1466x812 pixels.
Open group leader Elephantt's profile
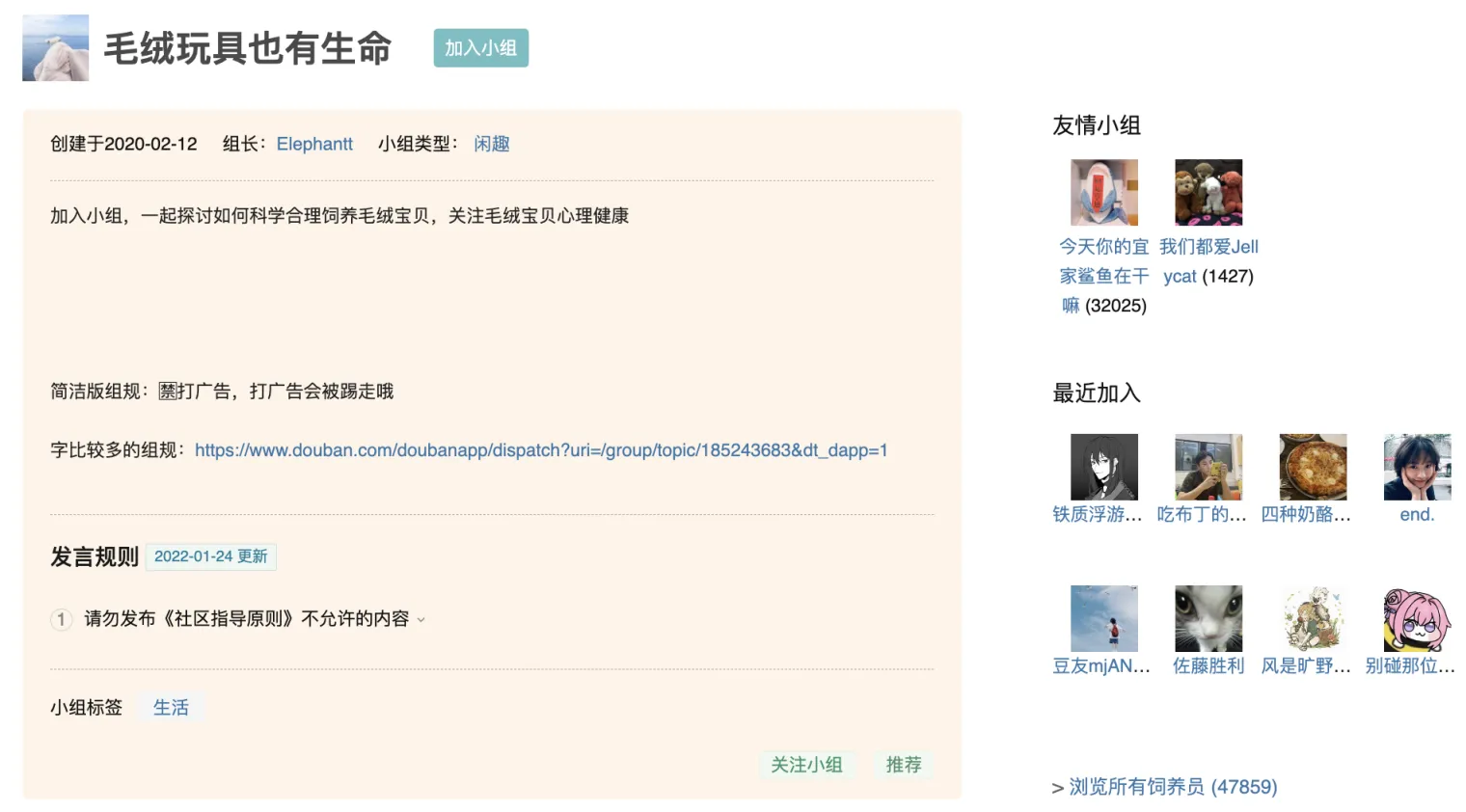[x=314, y=144]
